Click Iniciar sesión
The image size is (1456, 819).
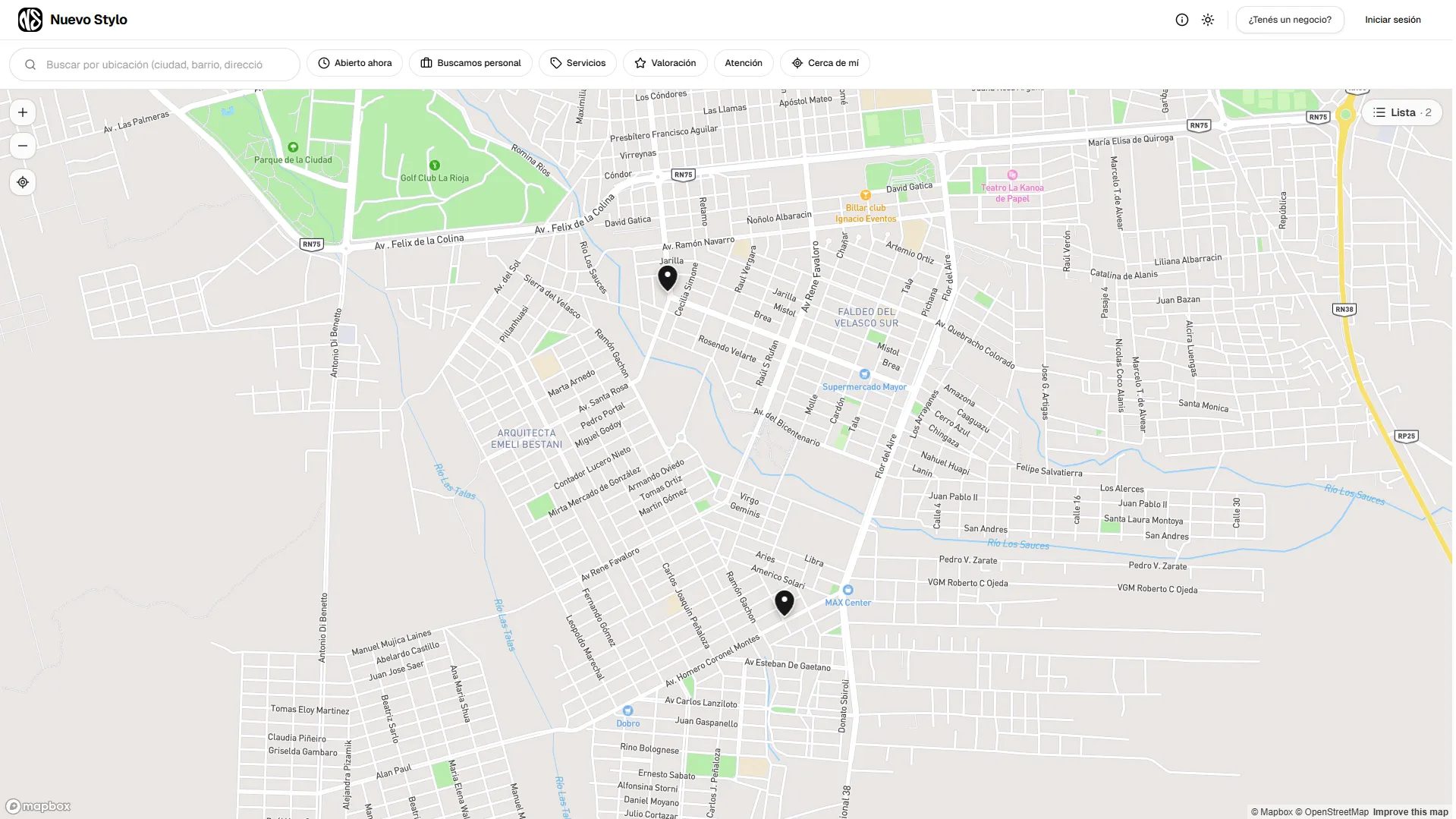coord(1393,20)
